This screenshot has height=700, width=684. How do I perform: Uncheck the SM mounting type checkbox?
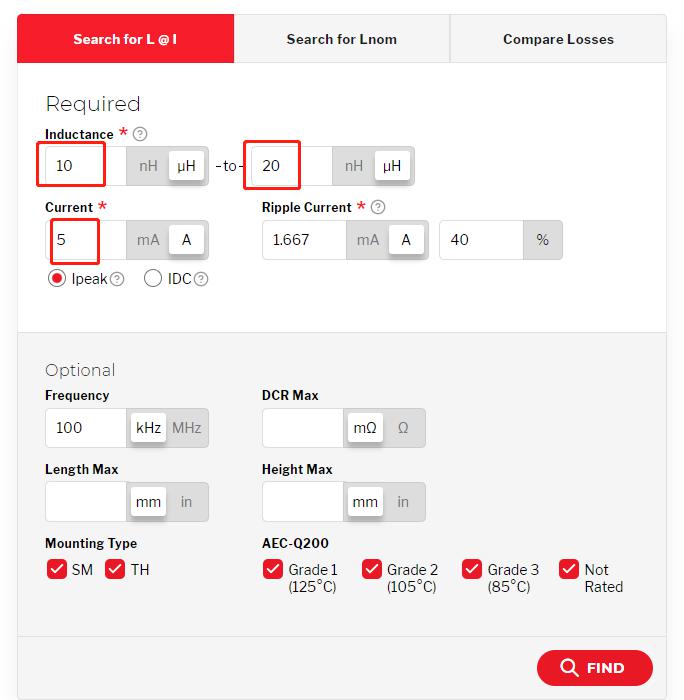point(57,570)
